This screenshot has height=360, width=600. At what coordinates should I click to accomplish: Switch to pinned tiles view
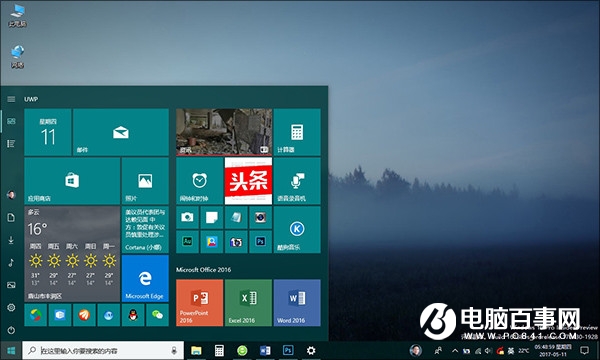pos(11,121)
